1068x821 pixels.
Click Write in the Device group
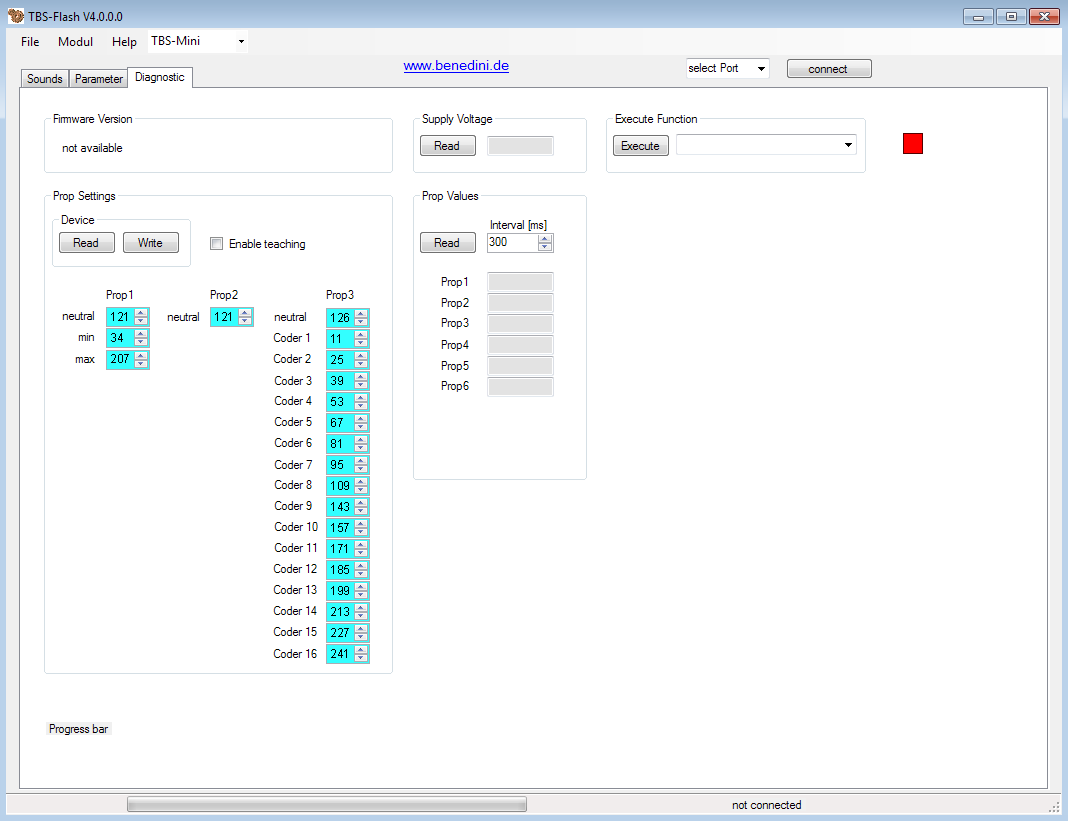pos(150,243)
